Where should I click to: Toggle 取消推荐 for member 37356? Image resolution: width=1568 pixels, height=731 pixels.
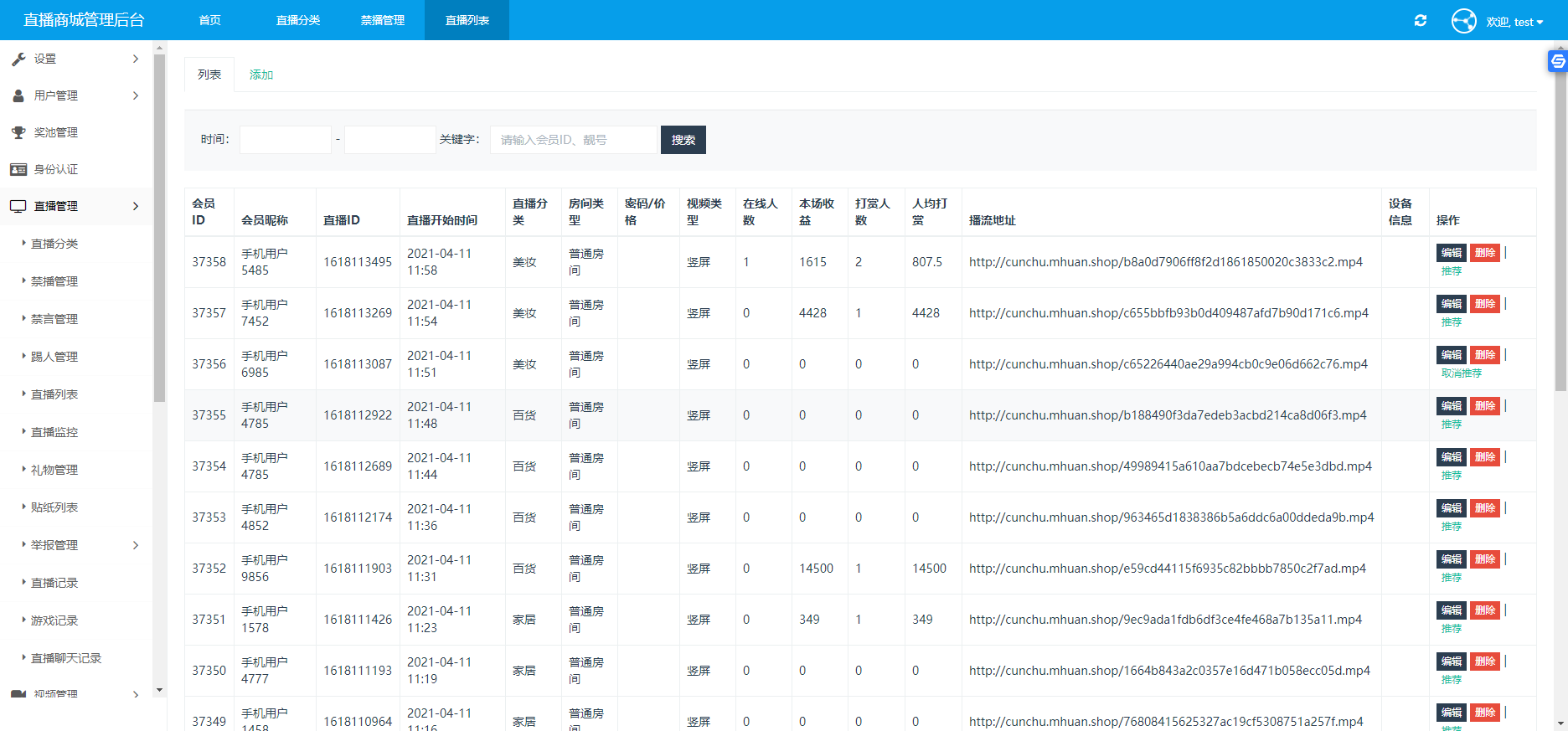point(1461,373)
